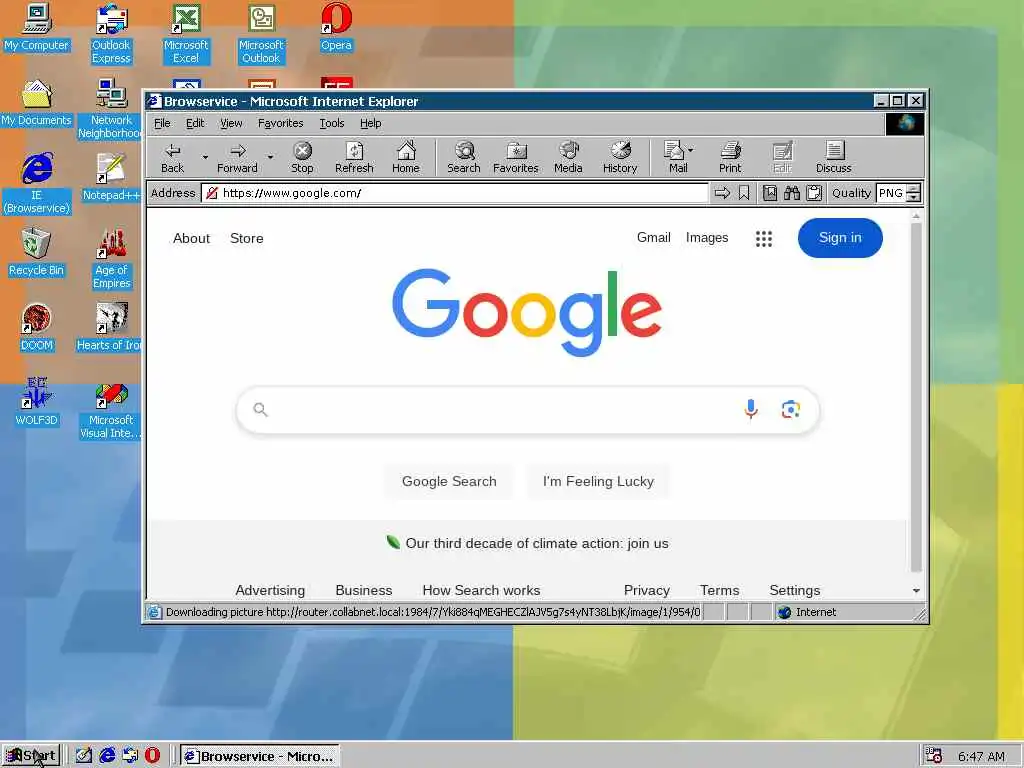Open the Favorites menu
Viewport: 1024px width, 768px height.
tap(281, 123)
